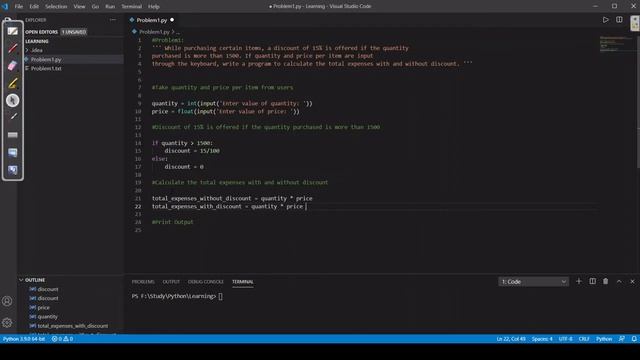Open the Terminal menu
This screenshot has height=360, width=640.
[131, 7]
